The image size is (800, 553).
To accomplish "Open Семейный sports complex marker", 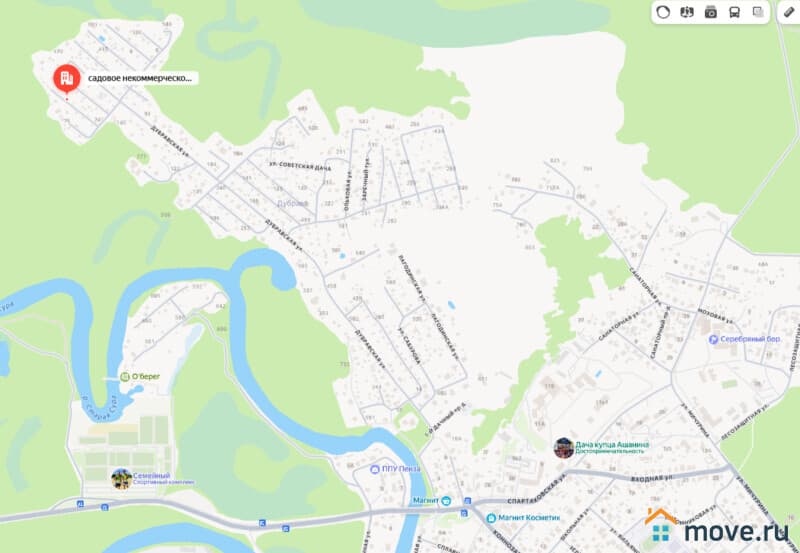I will (122, 479).
